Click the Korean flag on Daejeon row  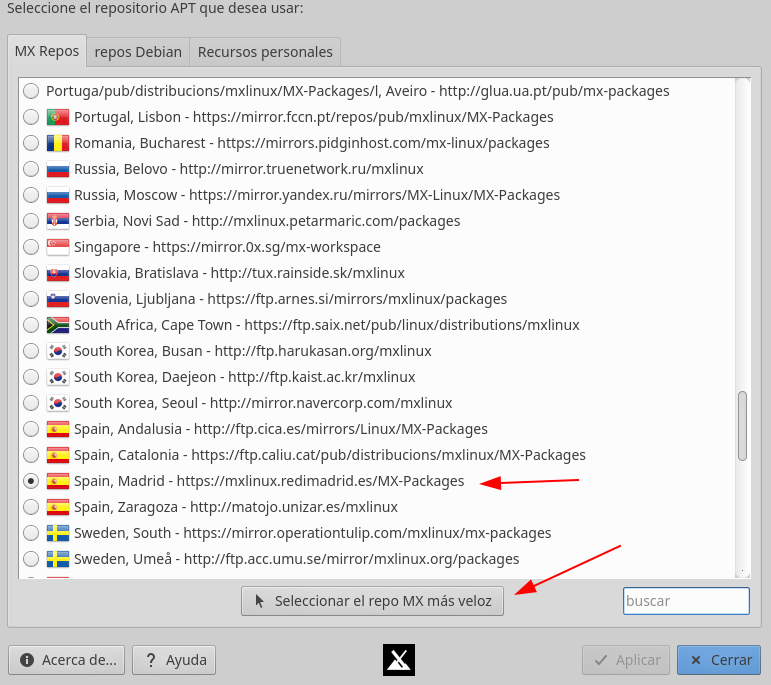point(58,377)
